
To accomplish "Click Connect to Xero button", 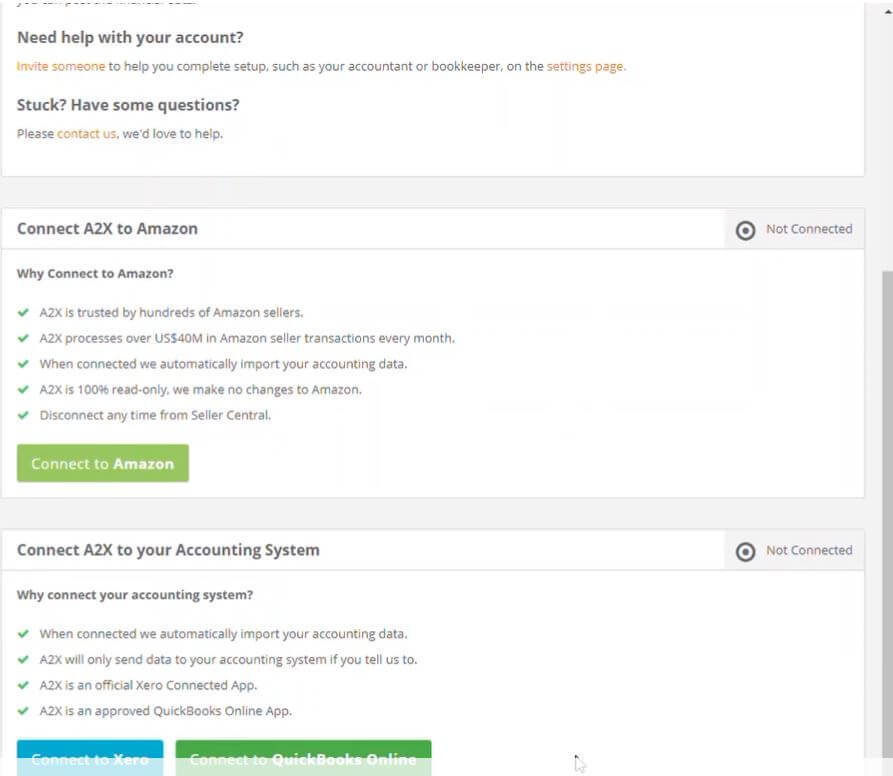I will [x=90, y=758].
